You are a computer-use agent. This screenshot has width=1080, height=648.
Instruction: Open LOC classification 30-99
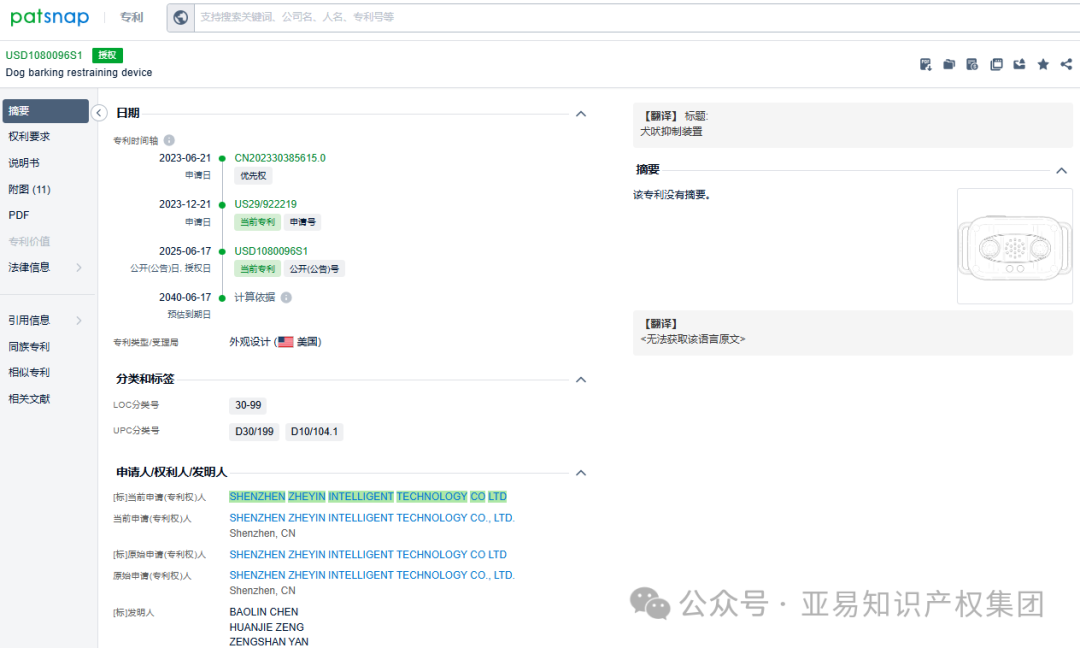248,405
